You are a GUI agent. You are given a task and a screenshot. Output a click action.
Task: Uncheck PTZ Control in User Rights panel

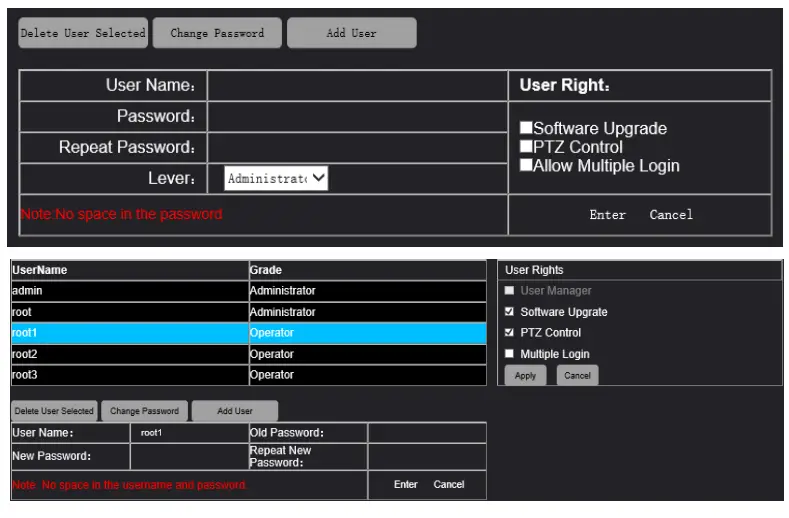509,332
